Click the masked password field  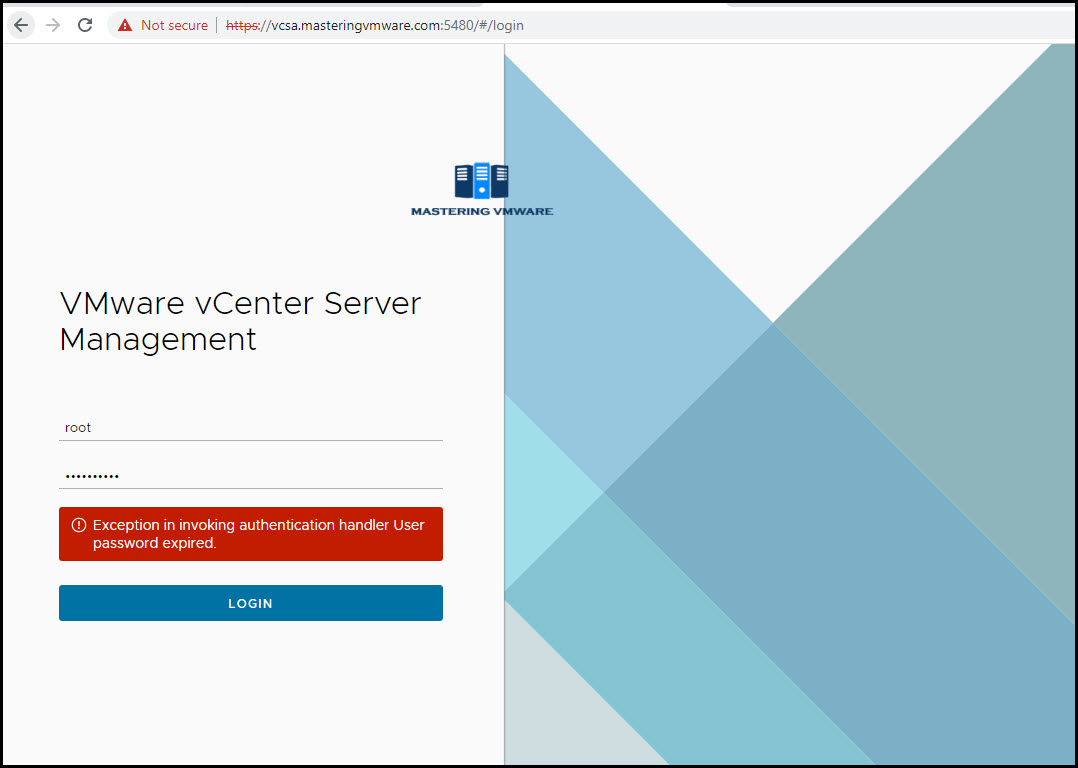[x=251, y=476]
